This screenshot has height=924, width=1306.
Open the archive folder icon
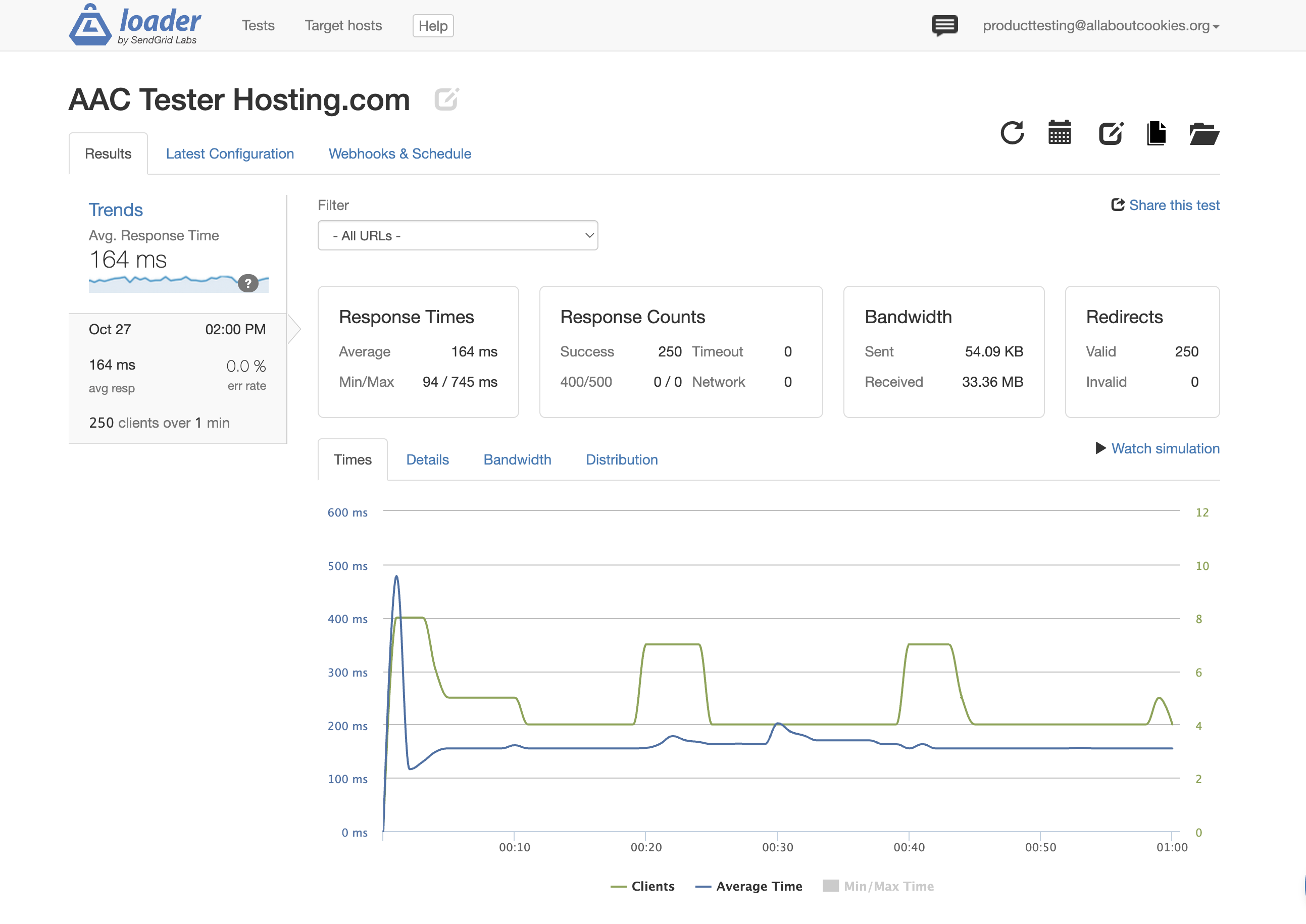point(1203,134)
